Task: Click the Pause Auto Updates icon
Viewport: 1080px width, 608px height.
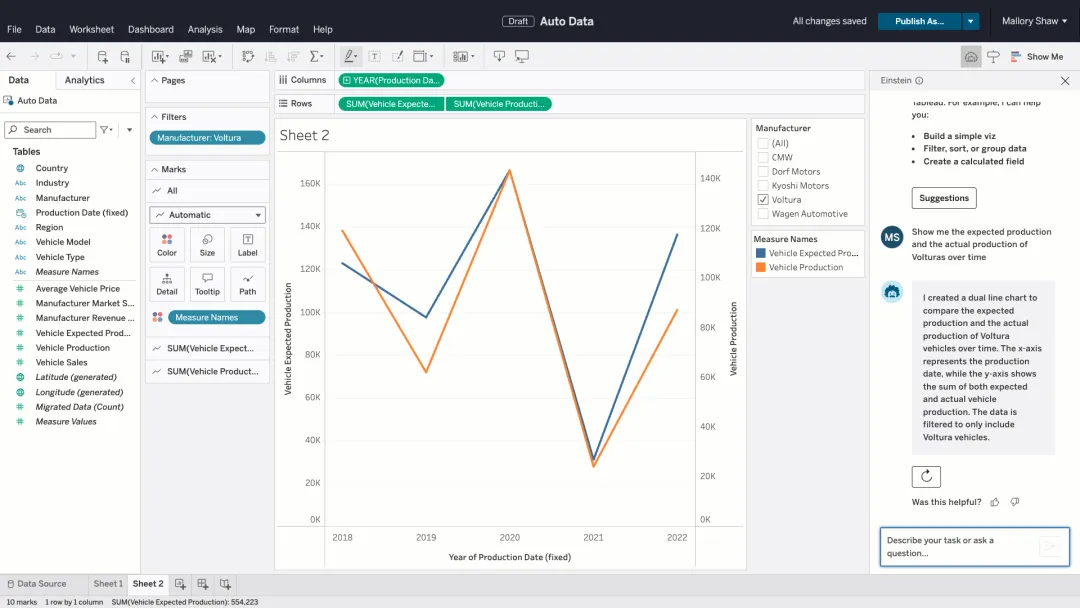Action: point(125,56)
